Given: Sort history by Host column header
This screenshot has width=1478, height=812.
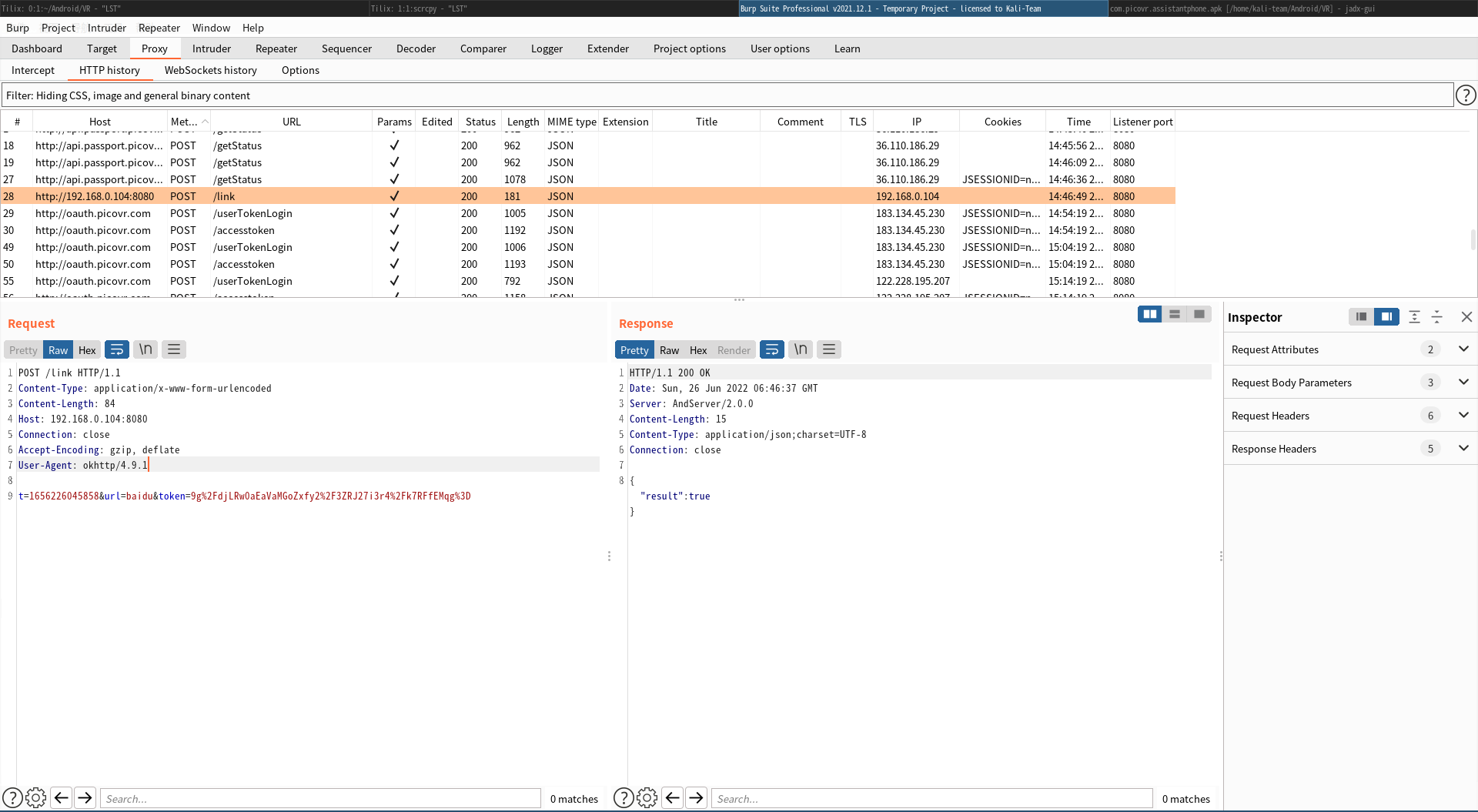Looking at the screenshot, I should pos(100,122).
